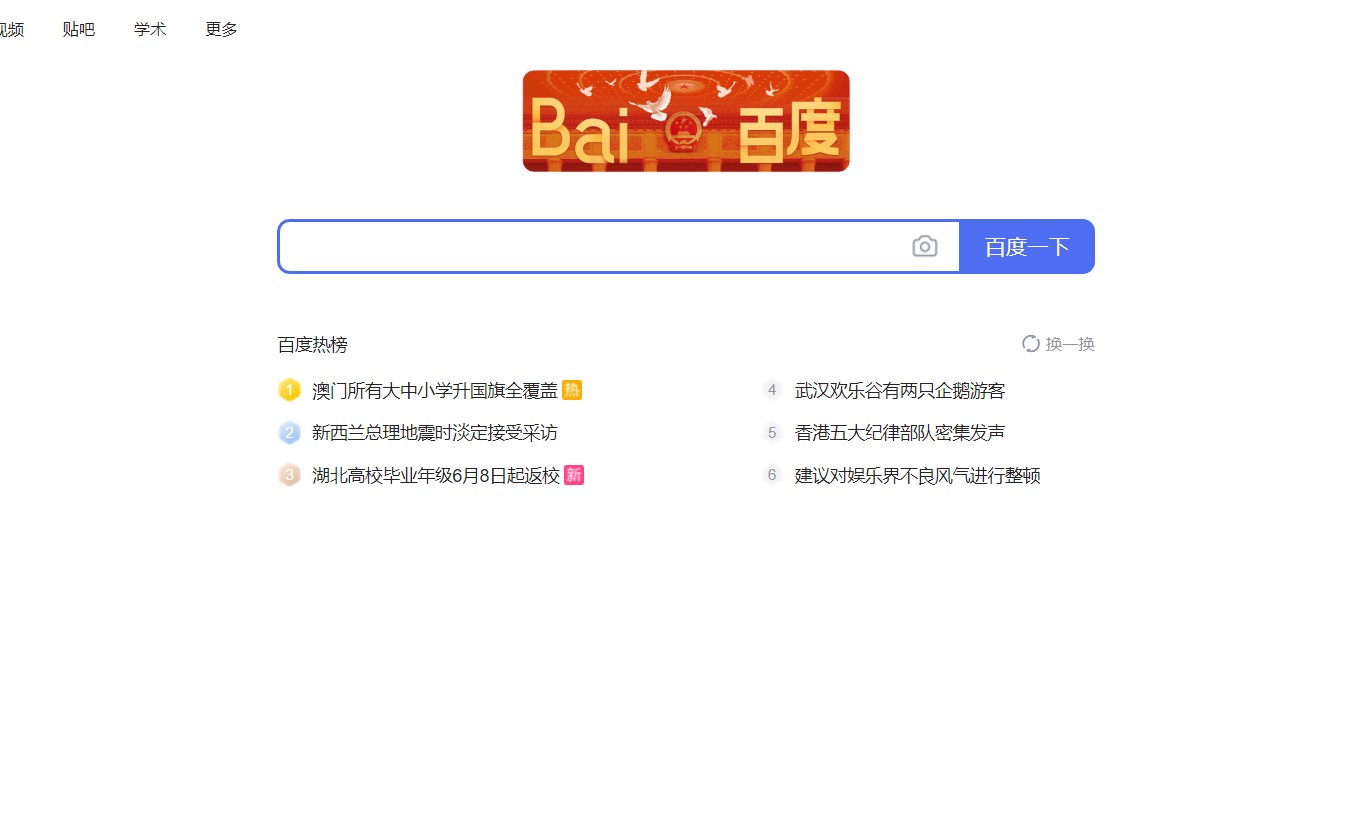Click the Baidu holiday logo image
The image size is (1361, 817).
pos(686,121)
